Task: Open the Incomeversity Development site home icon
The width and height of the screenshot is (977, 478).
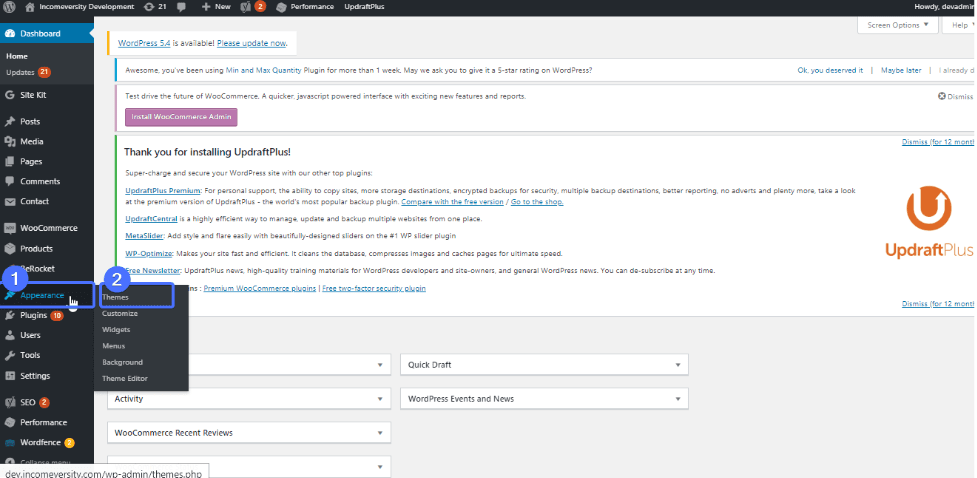Action: point(30,7)
